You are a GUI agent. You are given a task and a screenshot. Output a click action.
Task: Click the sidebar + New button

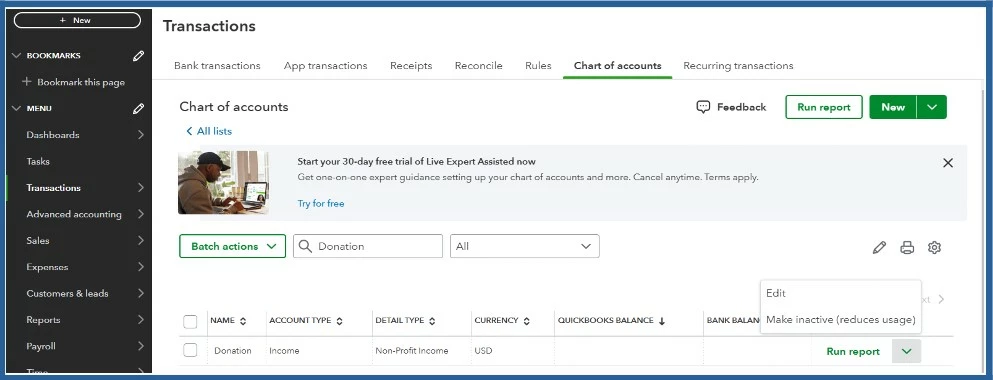pos(77,20)
